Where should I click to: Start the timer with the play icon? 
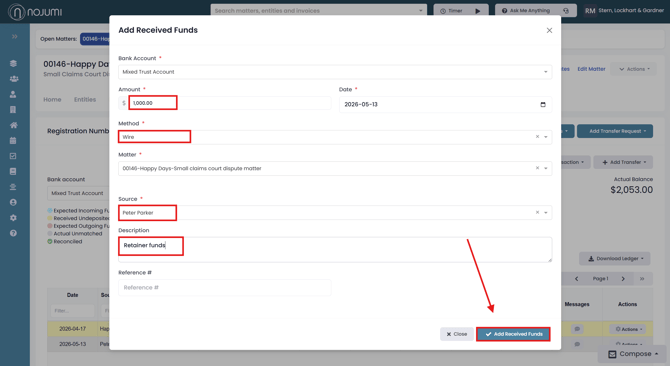478,11
